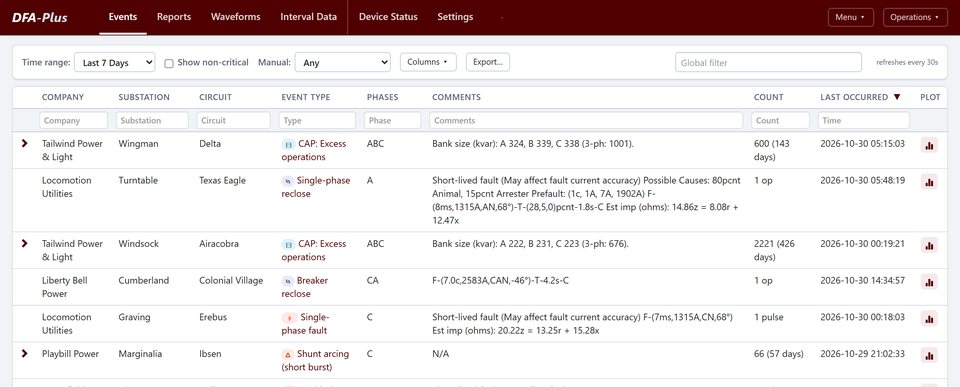Click breaker reclose icon in Colonial Village row
960x387 pixels.
click(287, 281)
